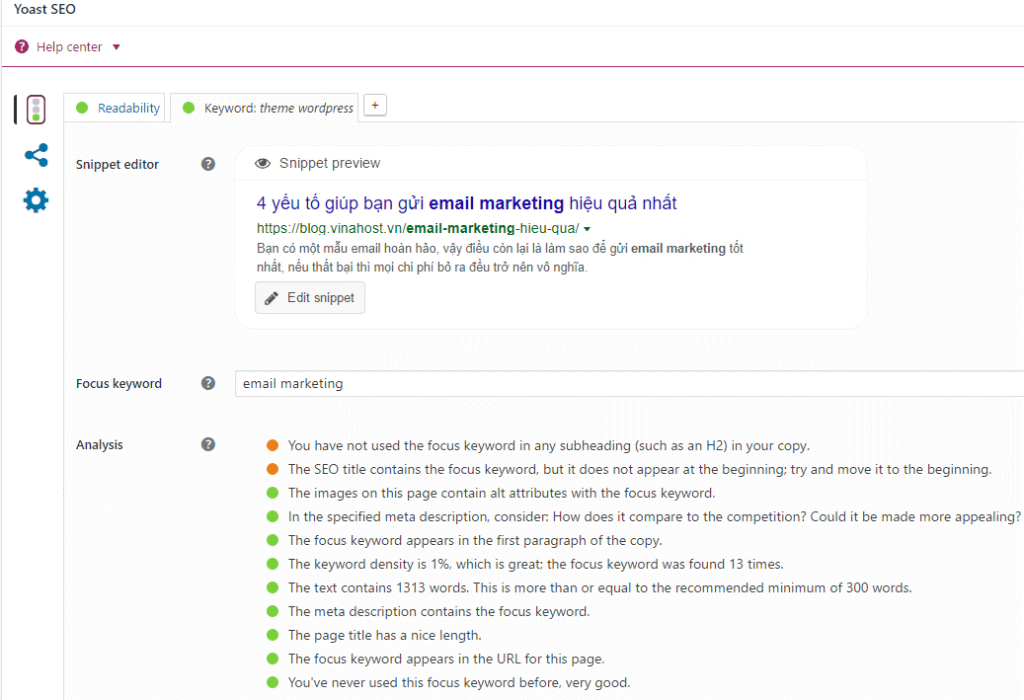Click the pencil icon on Edit snippet button

pyautogui.click(x=271, y=297)
